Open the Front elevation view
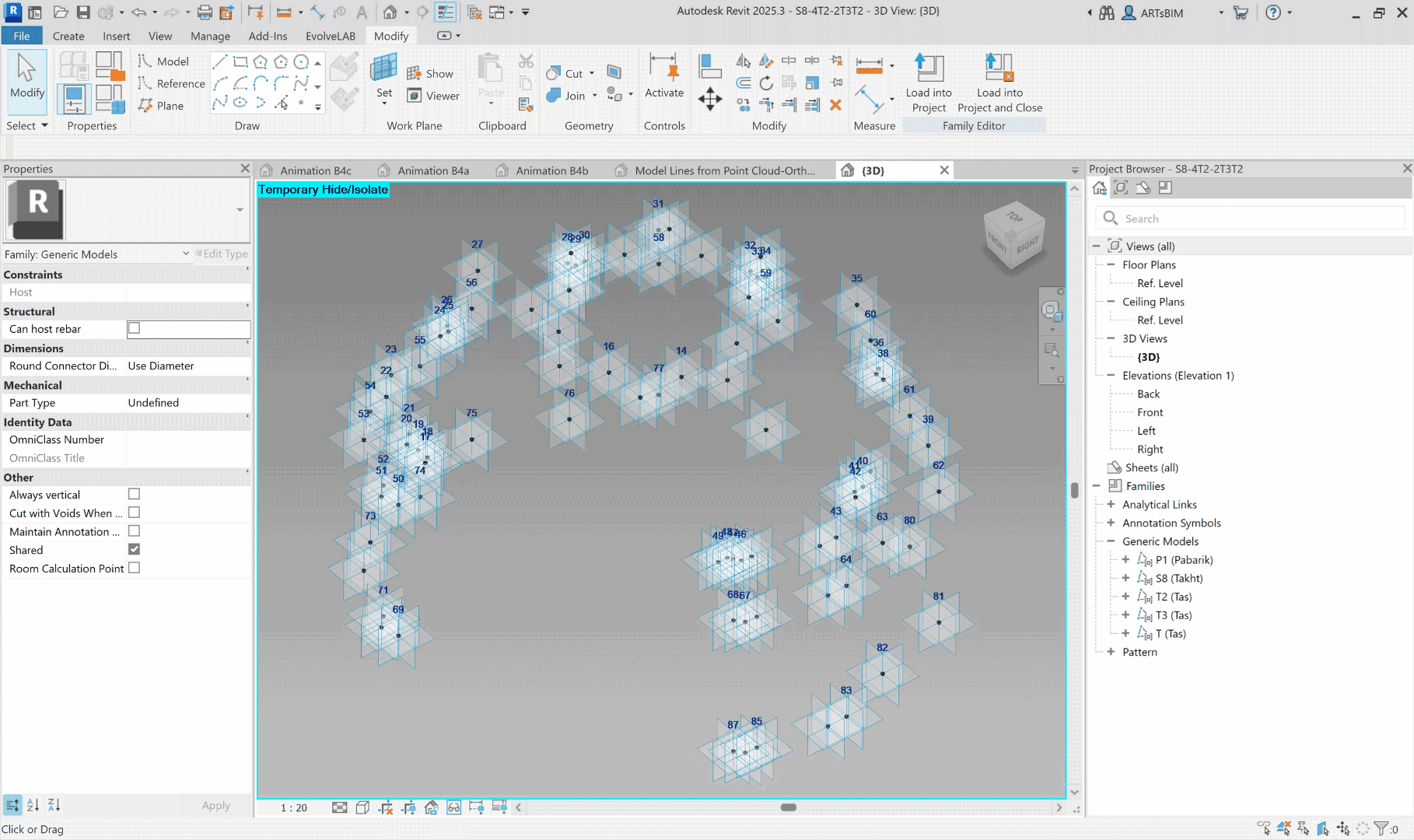 1150,412
